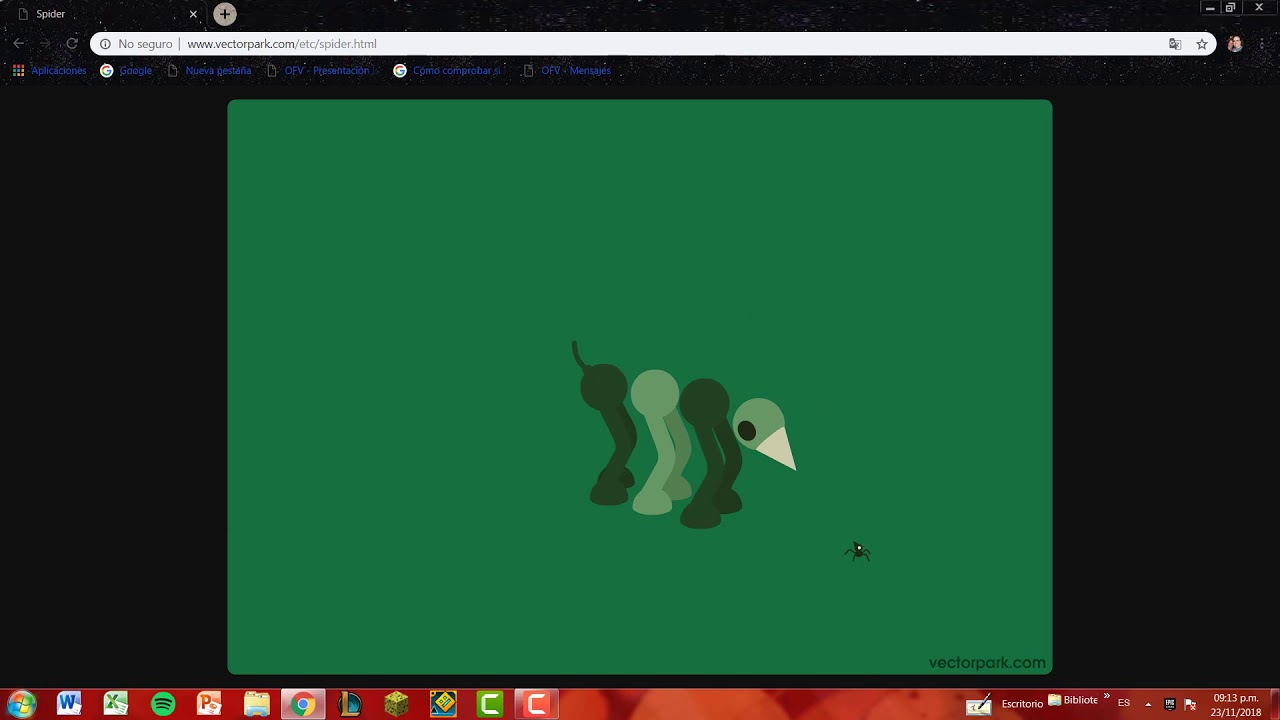Change keyboard language via ES indicator
1280x720 pixels.
(x=1124, y=703)
